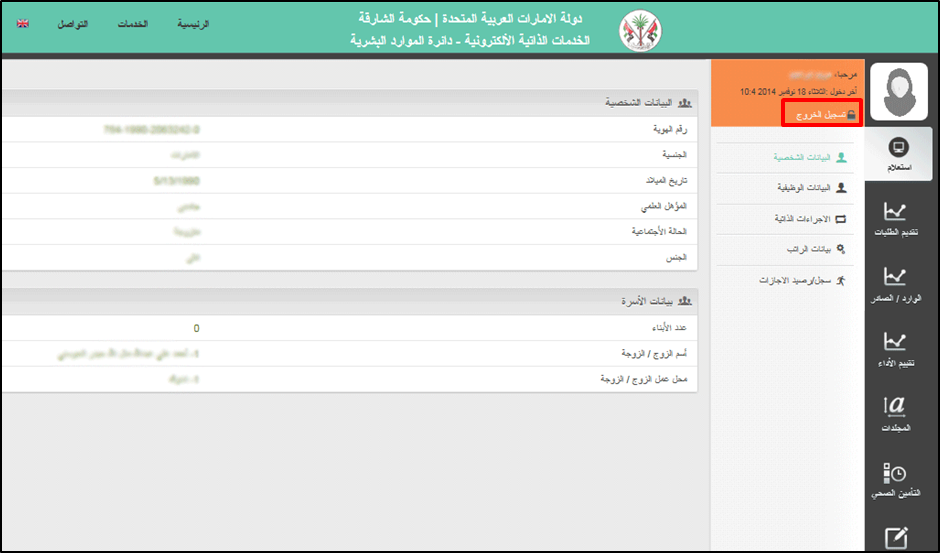Open the التأمين الصحي sidebar icon
Screen dimensions: 940x553
(896, 480)
